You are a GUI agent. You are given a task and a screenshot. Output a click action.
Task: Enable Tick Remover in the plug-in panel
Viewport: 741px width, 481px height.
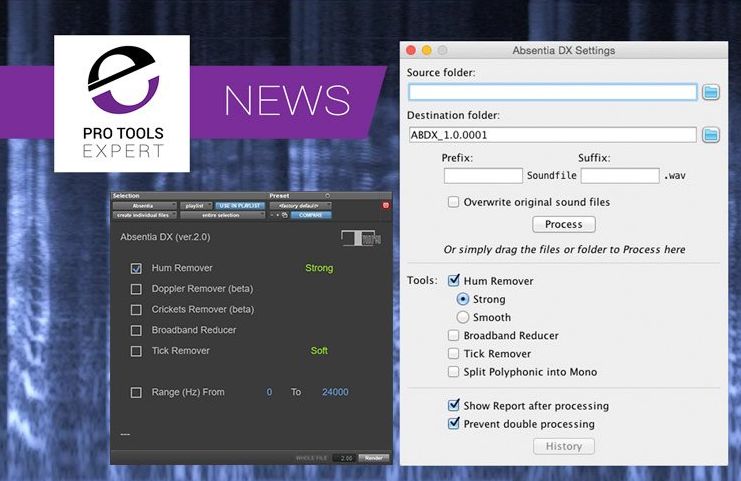pos(136,351)
